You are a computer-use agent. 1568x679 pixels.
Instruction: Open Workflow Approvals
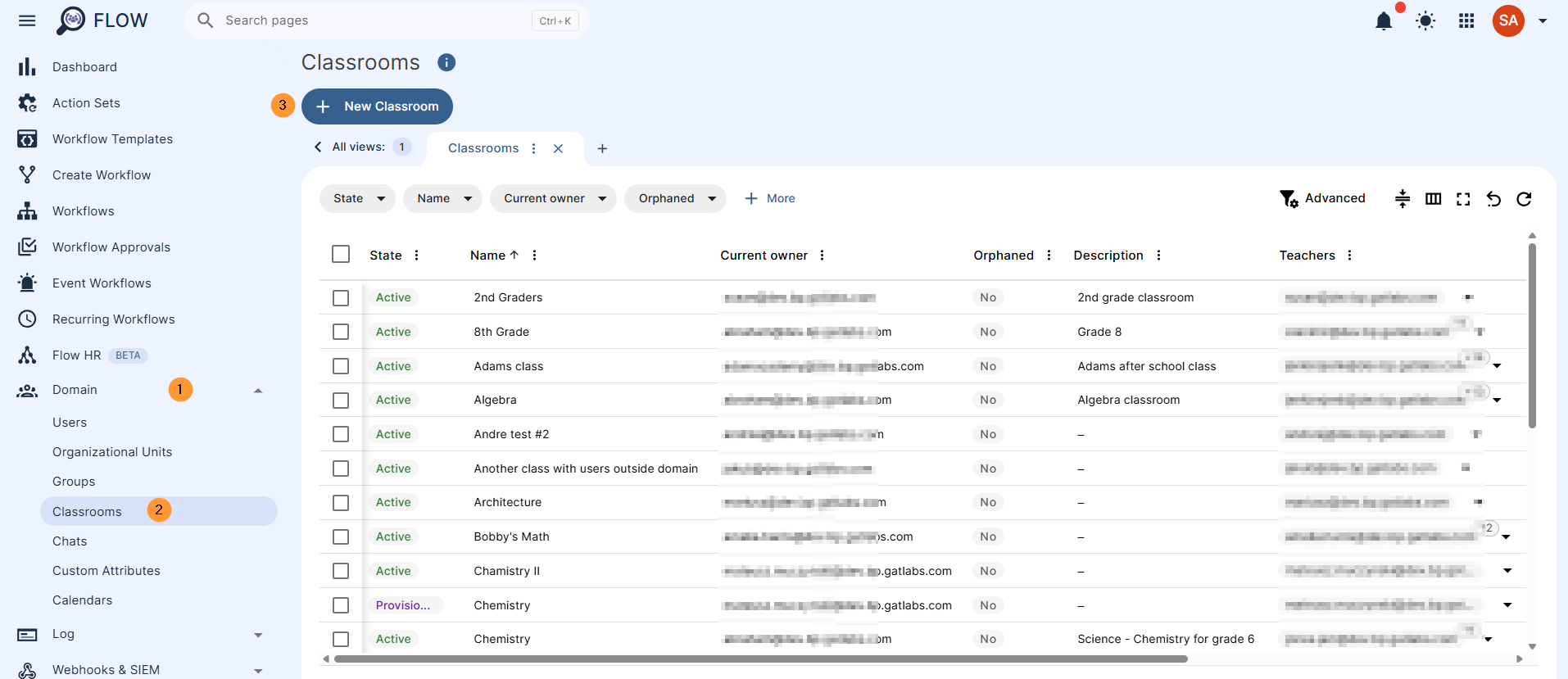pyautogui.click(x=111, y=247)
